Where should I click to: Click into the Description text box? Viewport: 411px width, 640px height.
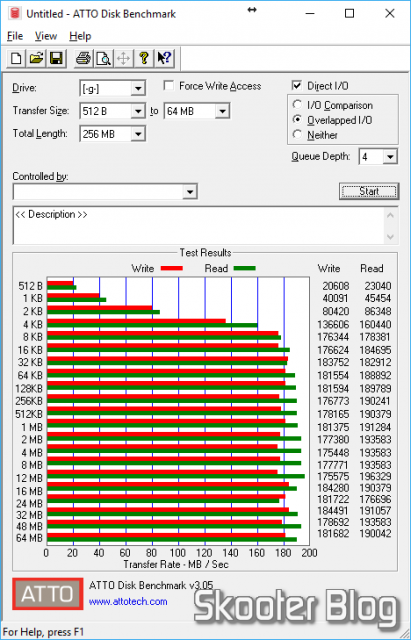pyautogui.click(x=199, y=225)
